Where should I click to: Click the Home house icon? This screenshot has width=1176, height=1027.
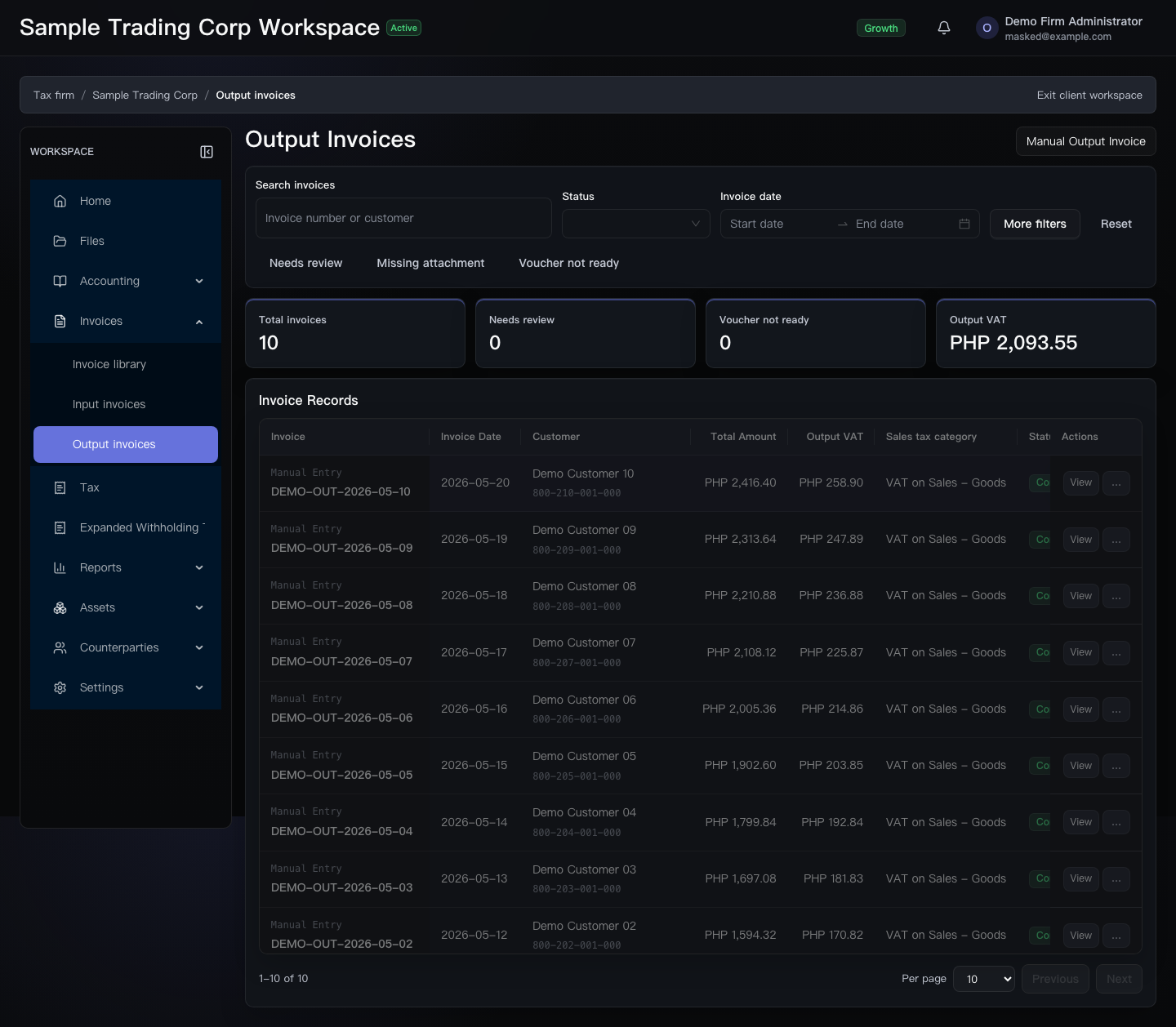pos(60,201)
